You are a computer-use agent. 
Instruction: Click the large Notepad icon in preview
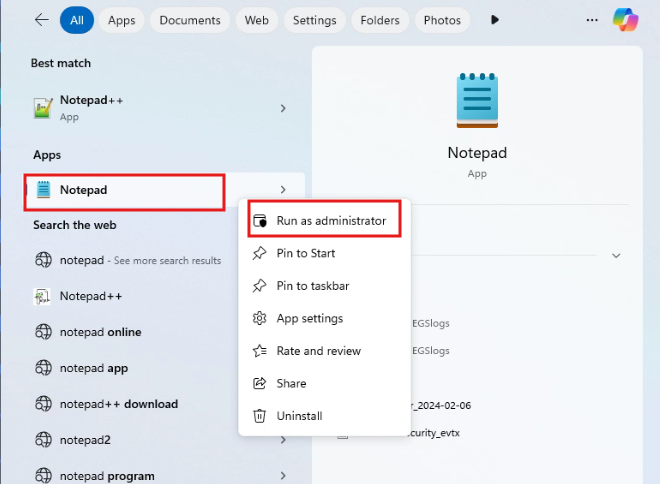coord(477,100)
